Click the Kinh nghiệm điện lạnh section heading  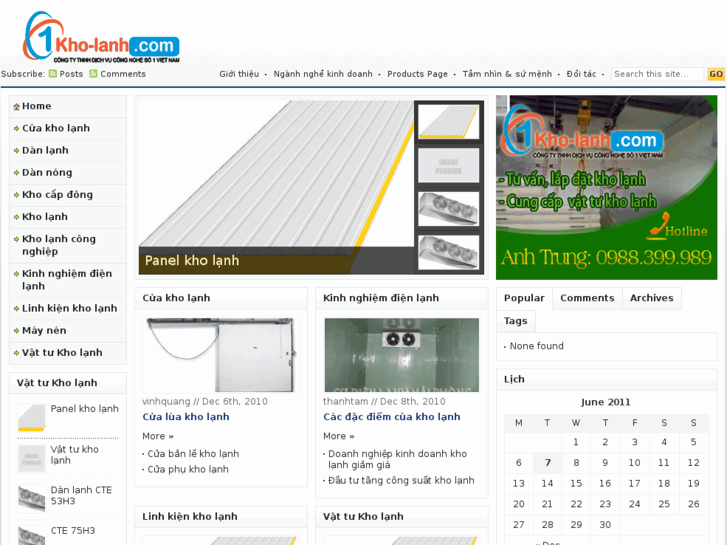[x=381, y=298]
